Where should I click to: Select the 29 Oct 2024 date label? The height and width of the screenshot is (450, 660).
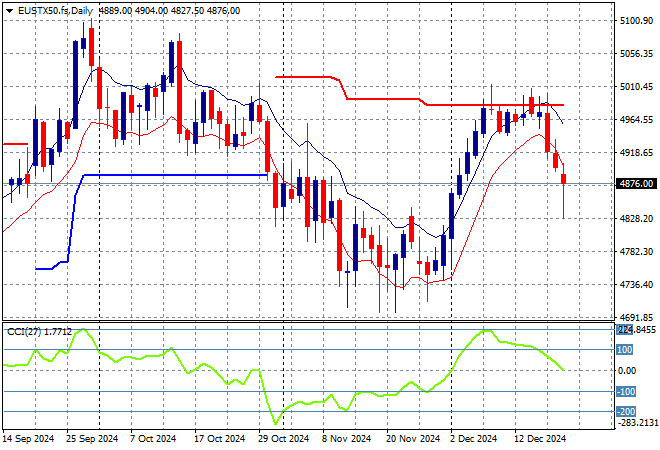coord(283,439)
